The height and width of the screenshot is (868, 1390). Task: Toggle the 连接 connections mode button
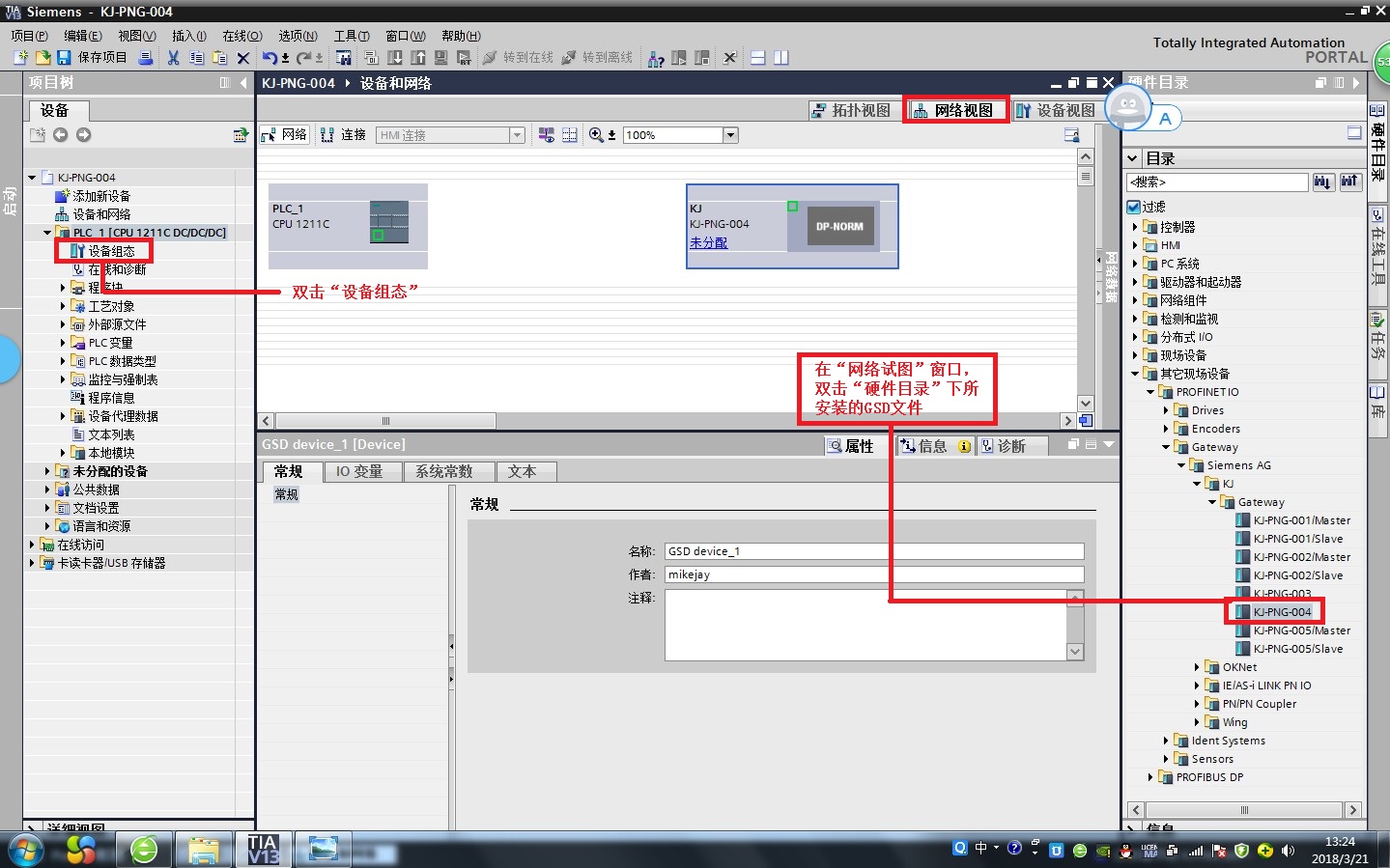(x=343, y=135)
